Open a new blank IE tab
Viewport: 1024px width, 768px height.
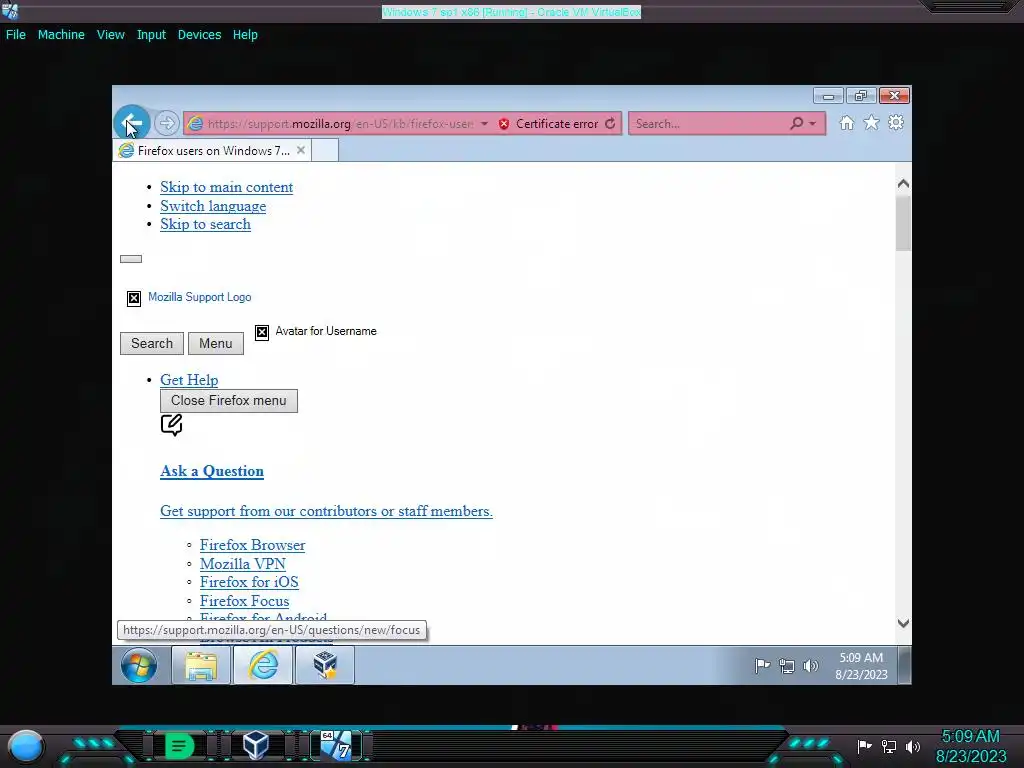click(325, 151)
